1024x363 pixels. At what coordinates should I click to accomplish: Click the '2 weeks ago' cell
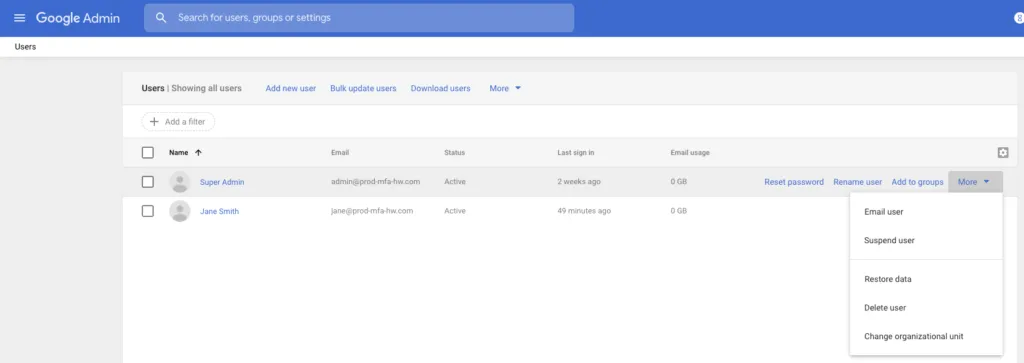coord(579,182)
